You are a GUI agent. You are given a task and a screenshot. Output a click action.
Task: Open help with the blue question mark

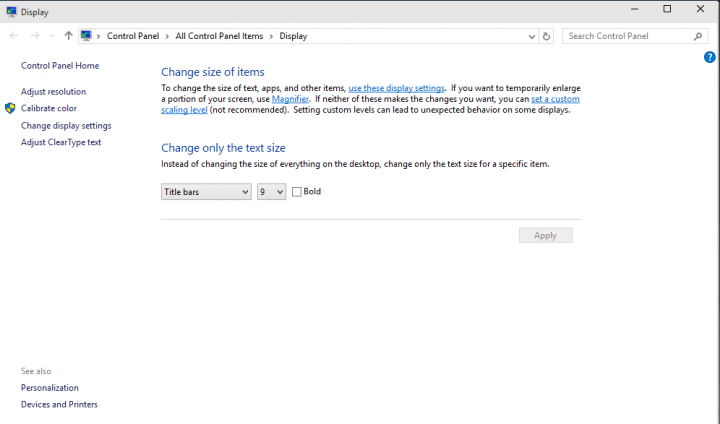tap(710, 57)
